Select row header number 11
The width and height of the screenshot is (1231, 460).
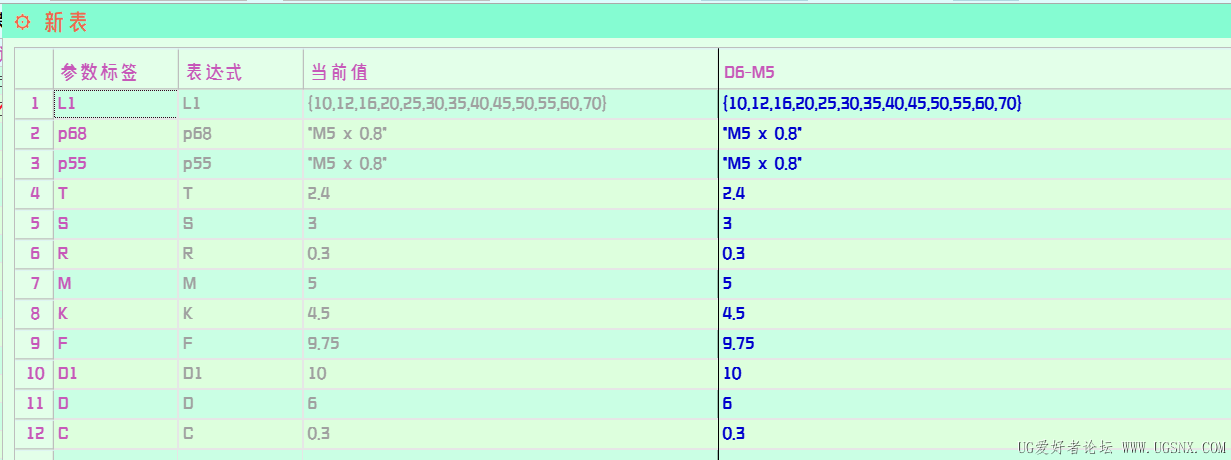coord(34,404)
